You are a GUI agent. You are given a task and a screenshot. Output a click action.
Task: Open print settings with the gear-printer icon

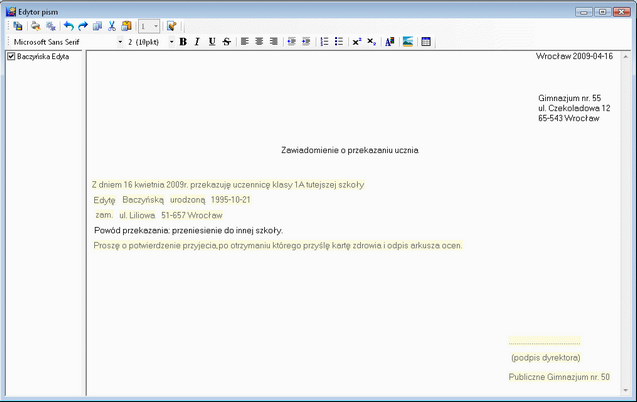pos(50,26)
